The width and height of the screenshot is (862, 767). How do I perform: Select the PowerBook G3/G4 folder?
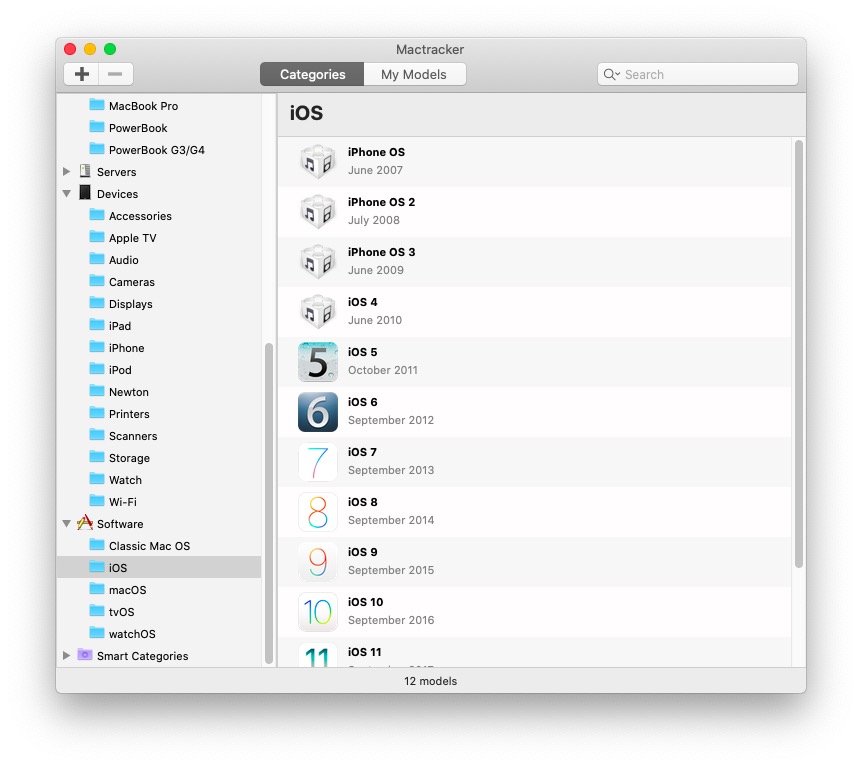click(x=158, y=150)
